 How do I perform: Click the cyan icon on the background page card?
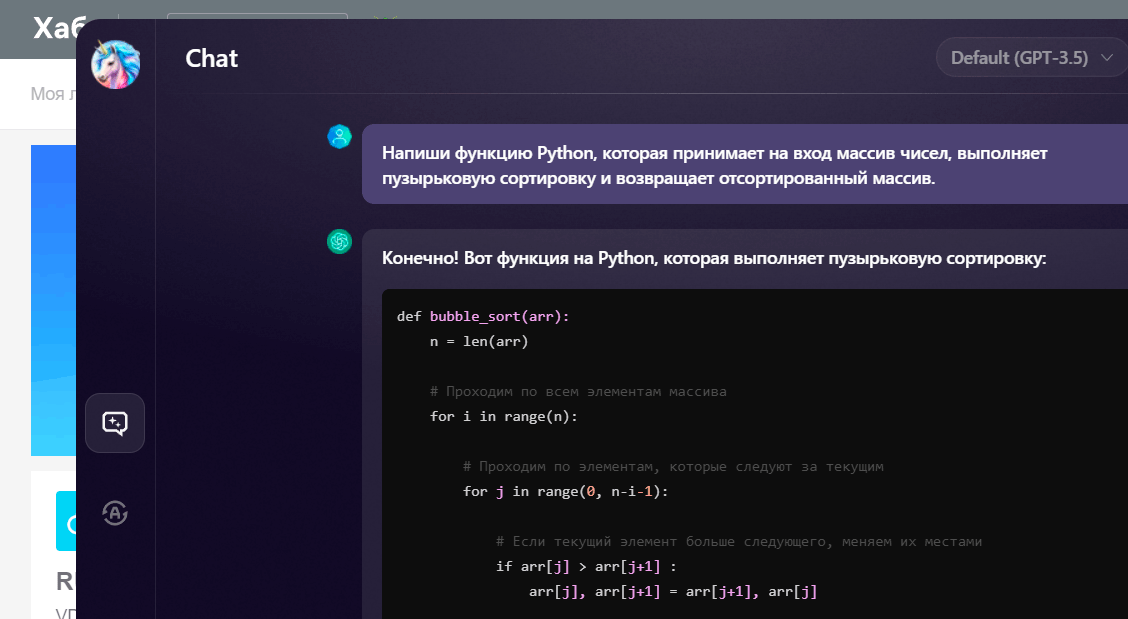coord(66,521)
